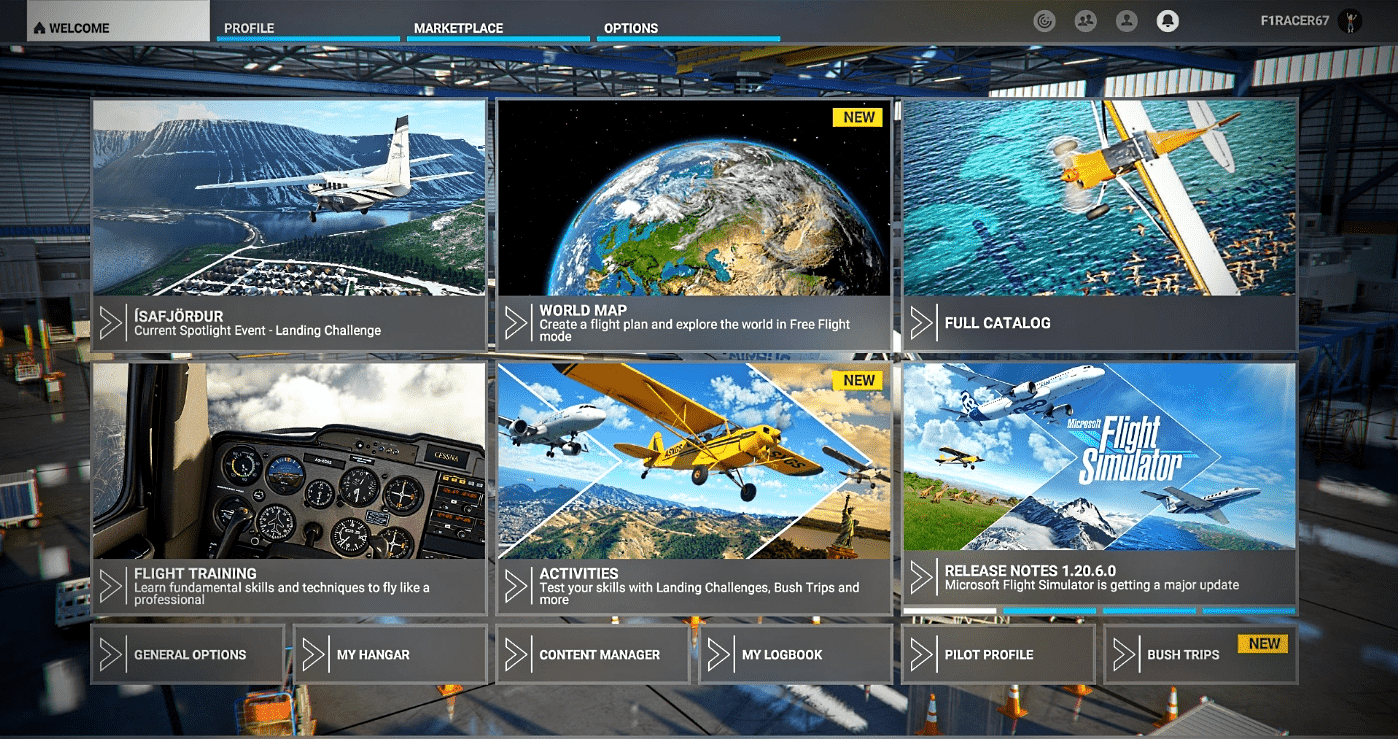Click the single-person profile icon
This screenshot has height=739, width=1398.
click(1126, 21)
